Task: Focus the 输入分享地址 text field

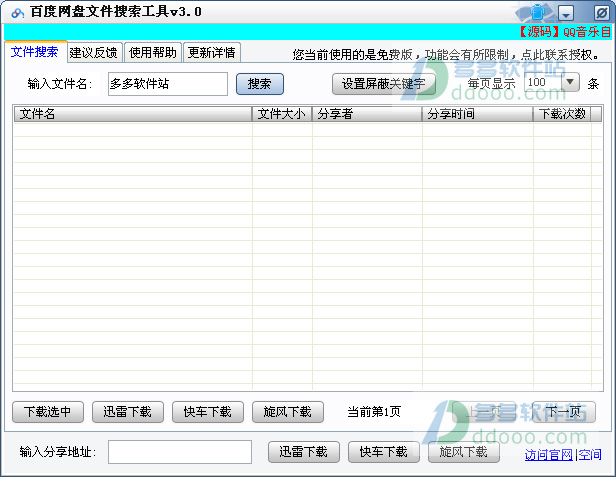Action: coord(180,452)
